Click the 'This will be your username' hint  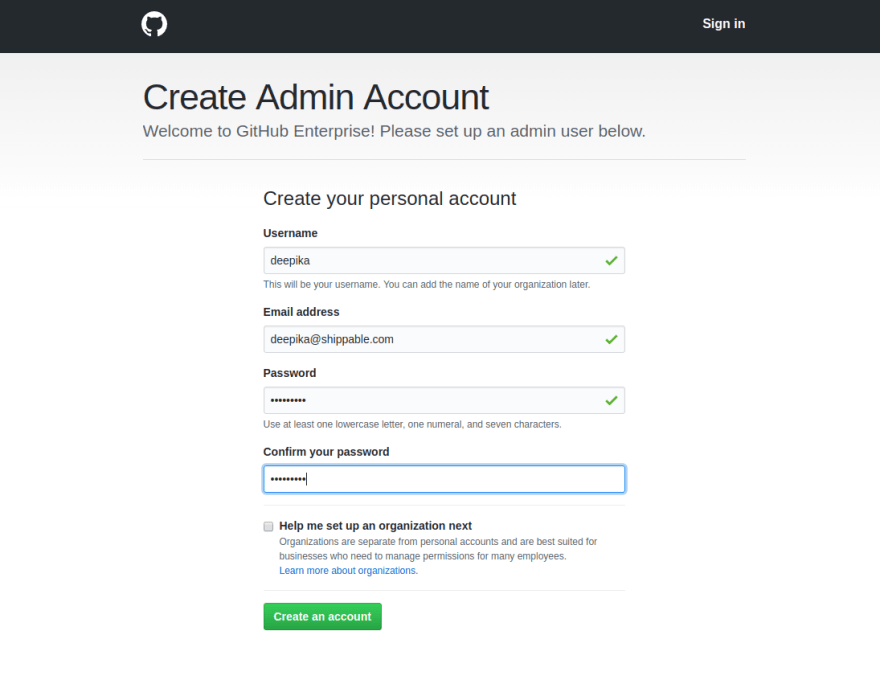click(x=427, y=284)
